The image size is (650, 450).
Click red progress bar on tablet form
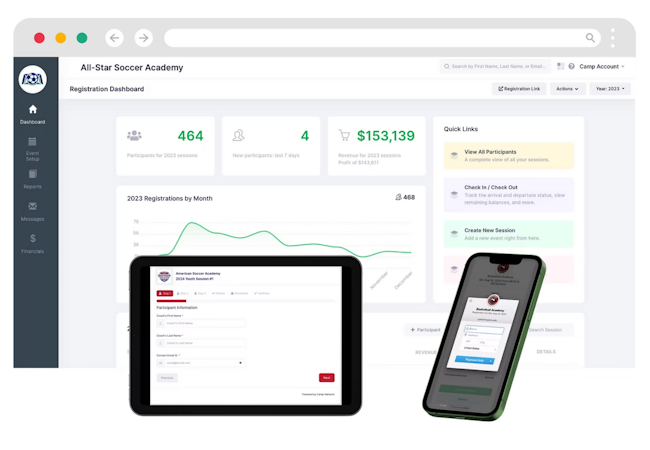(171, 300)
